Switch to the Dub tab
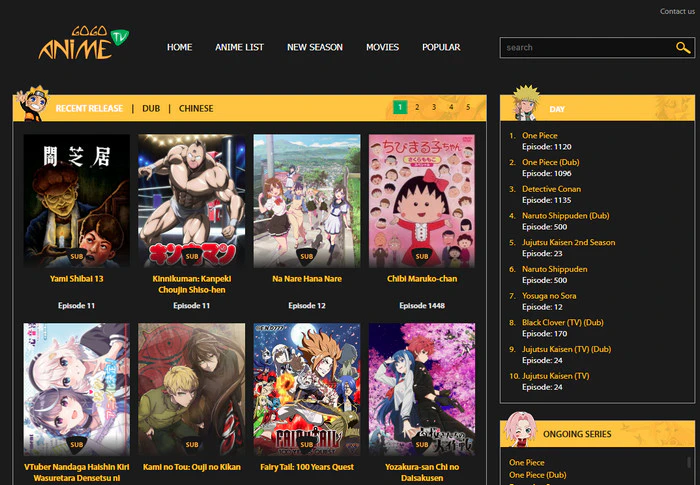 151,109
